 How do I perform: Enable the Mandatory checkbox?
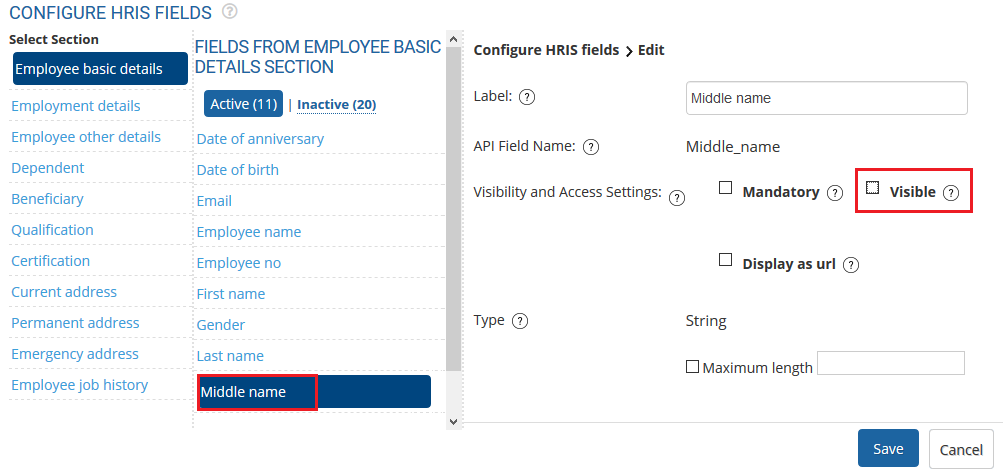(726, 188)
